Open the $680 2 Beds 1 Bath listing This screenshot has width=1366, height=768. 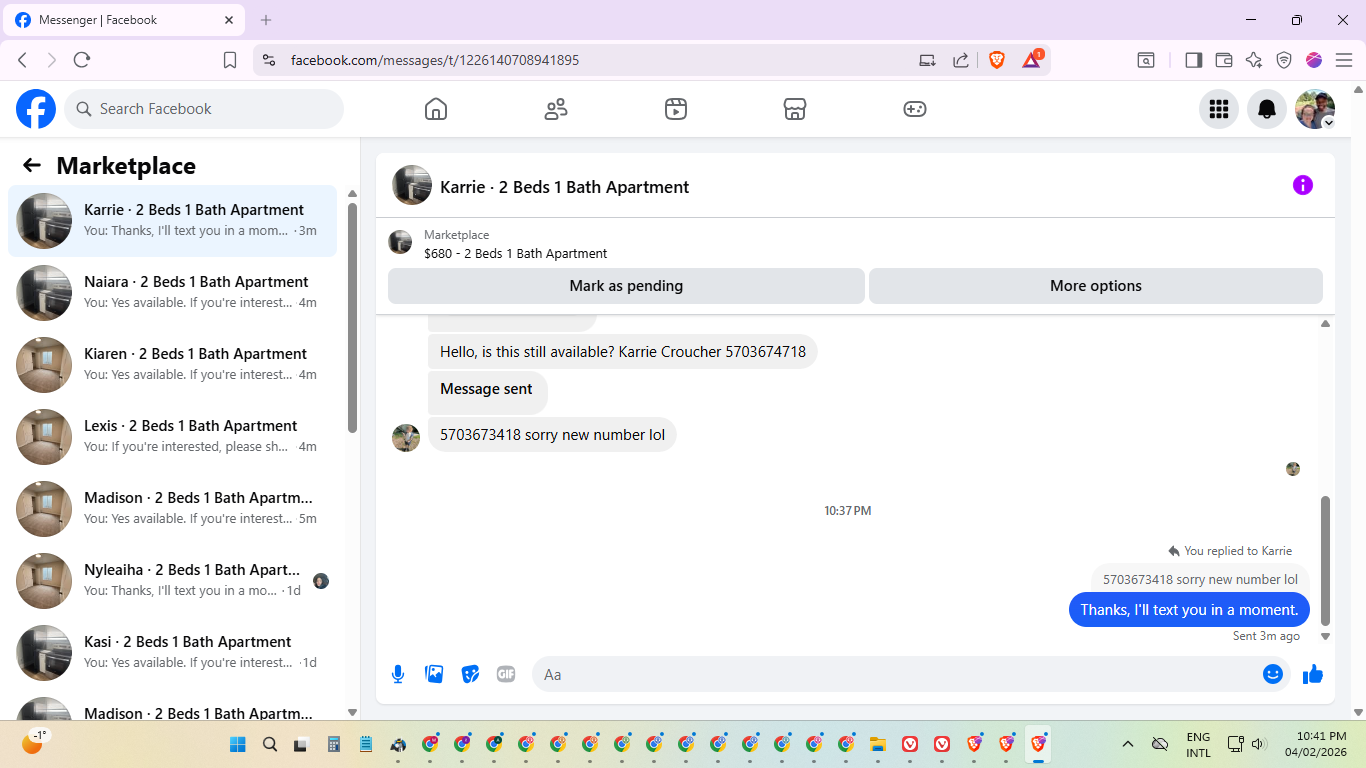[x=515, y=254]
